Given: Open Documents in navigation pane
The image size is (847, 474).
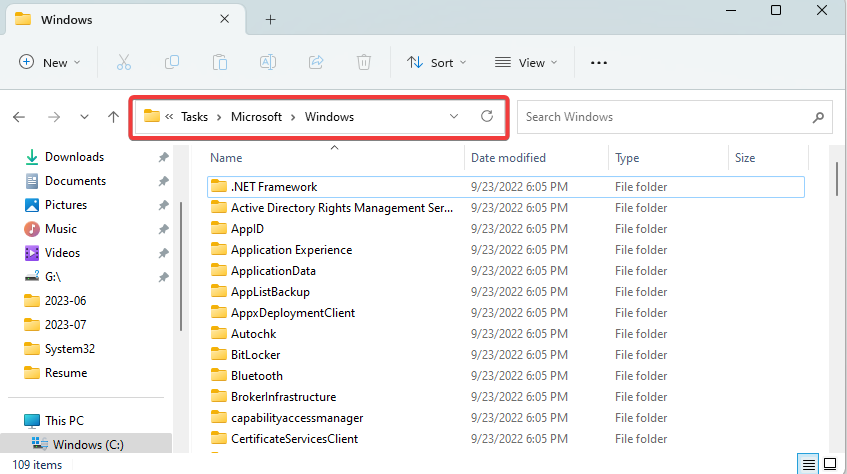Looking at the screenshot, I should point(75,181).
